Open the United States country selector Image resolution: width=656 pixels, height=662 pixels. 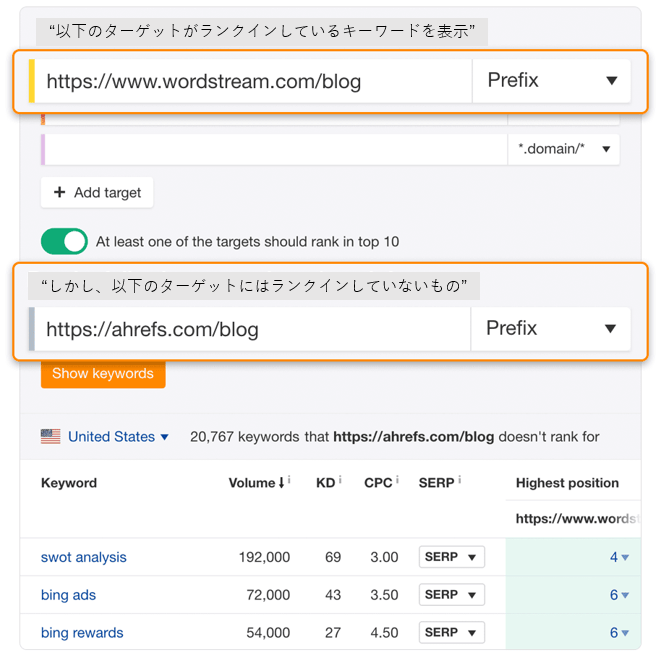pos(118,437)
